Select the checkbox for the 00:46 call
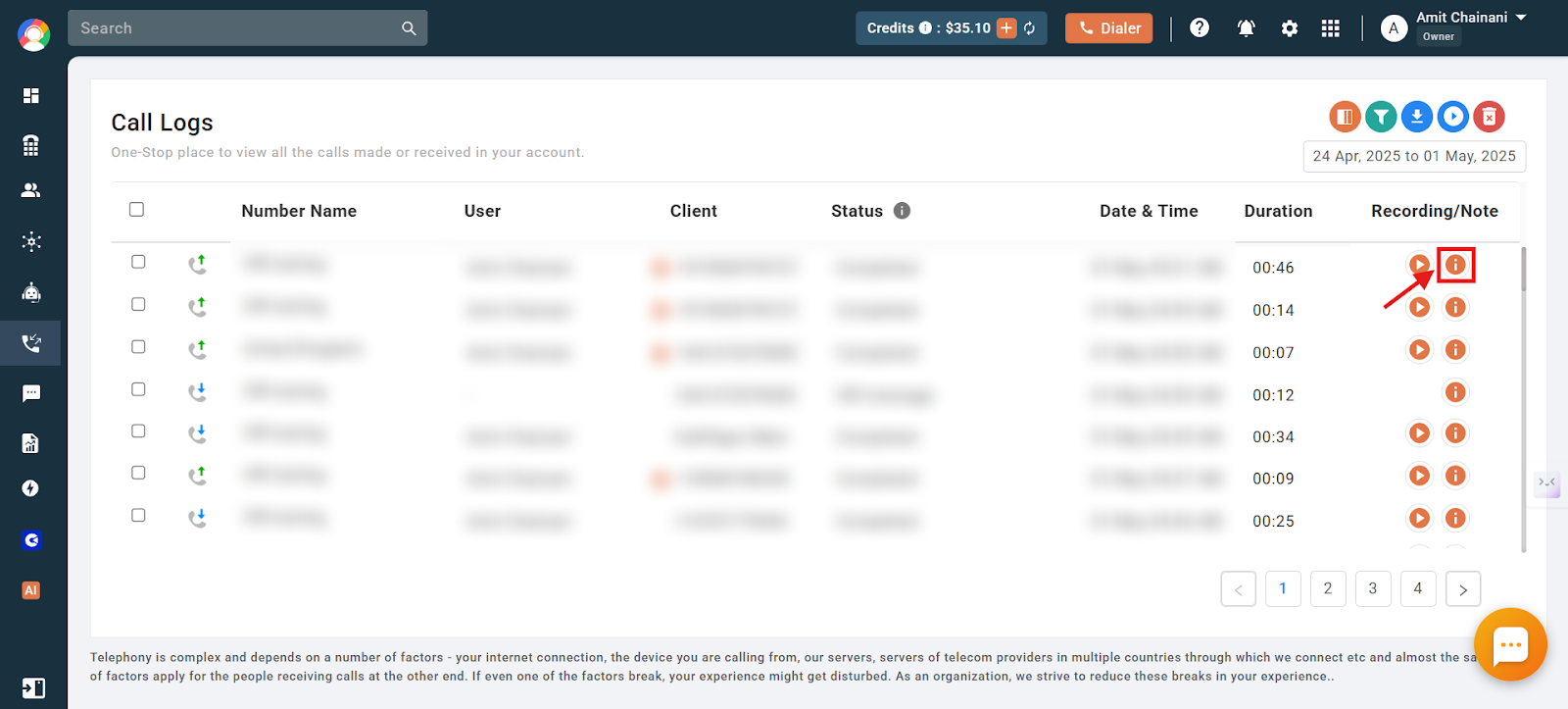This screenshot has width=1568, height=709. point(138,262)
